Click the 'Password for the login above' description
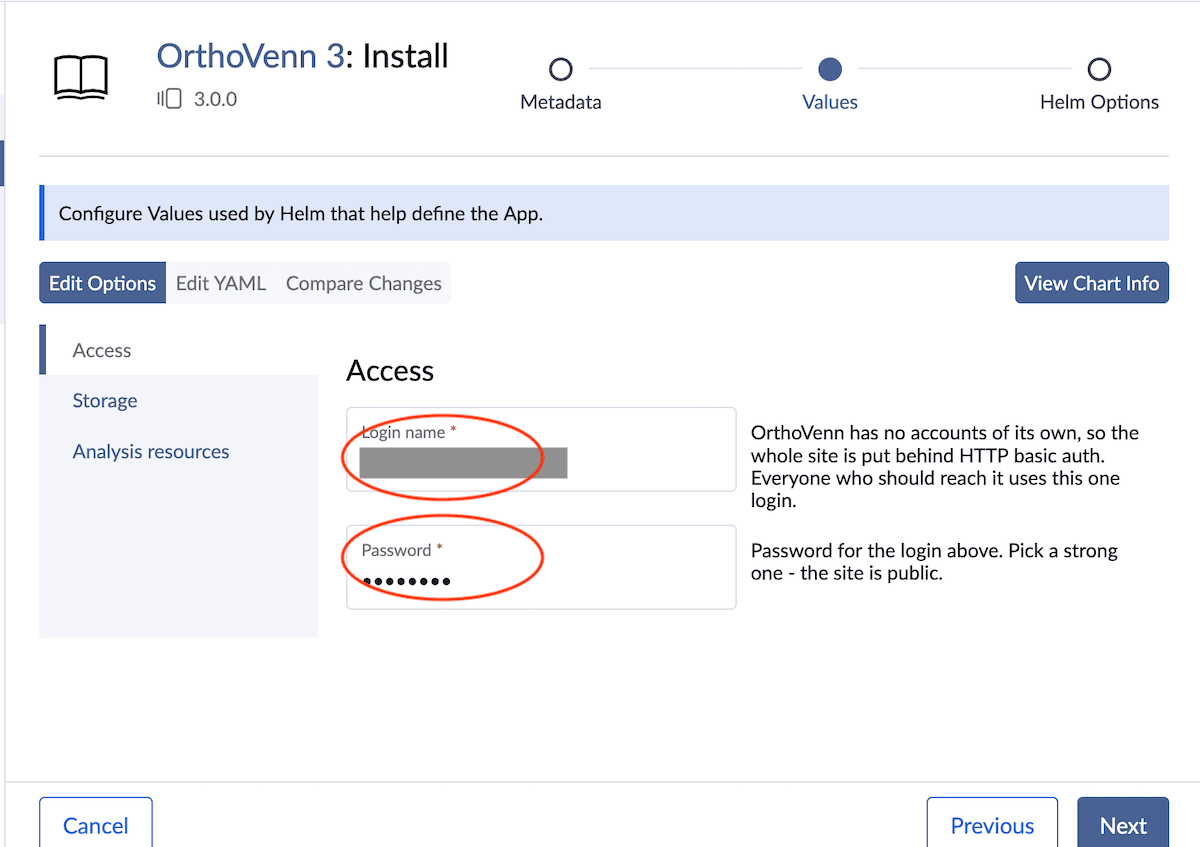The height and width of the screenshot is (847, 1200). pos(935,562)
